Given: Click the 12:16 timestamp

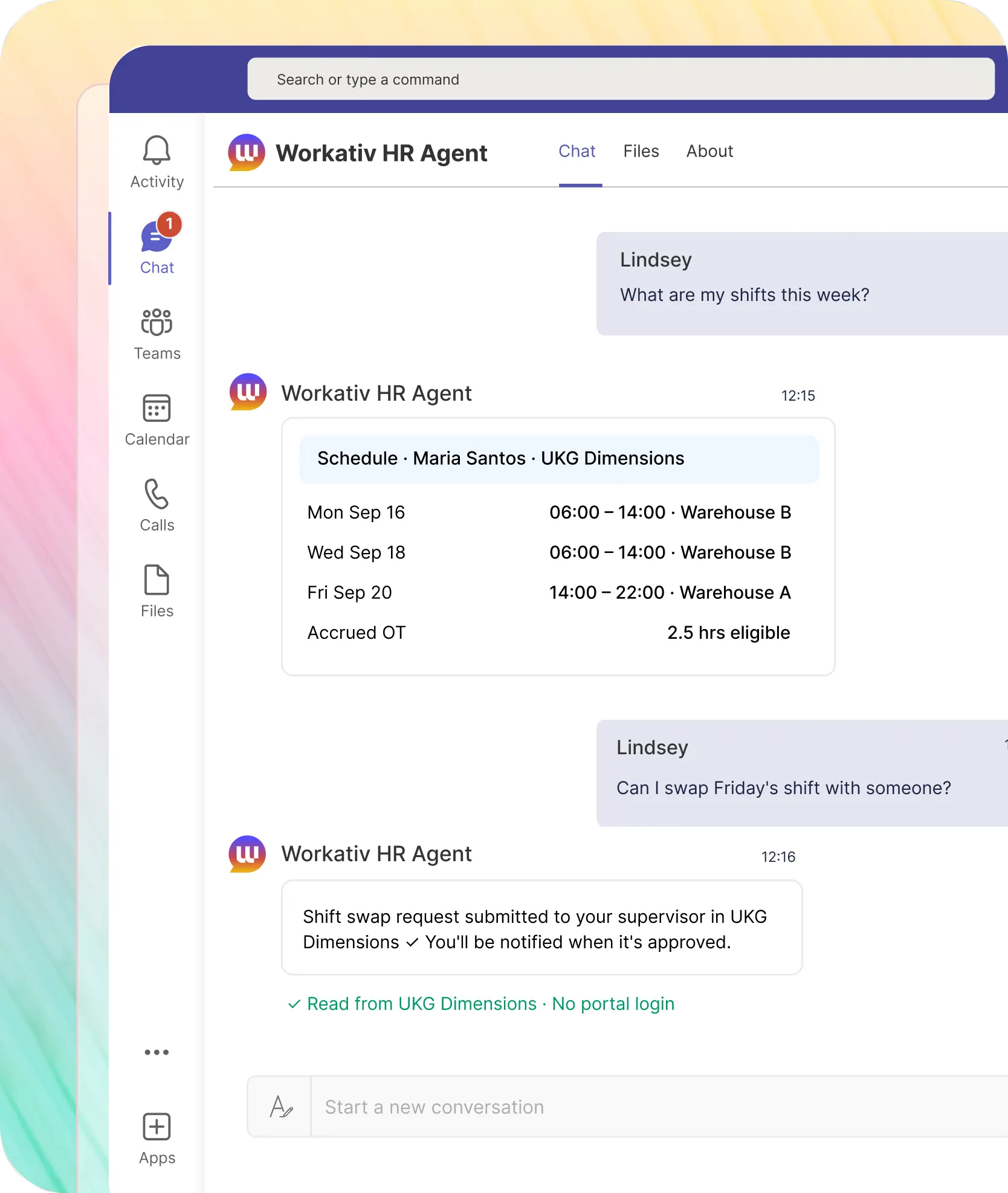Looking at the screenshot, I should (x=778, y=857).
